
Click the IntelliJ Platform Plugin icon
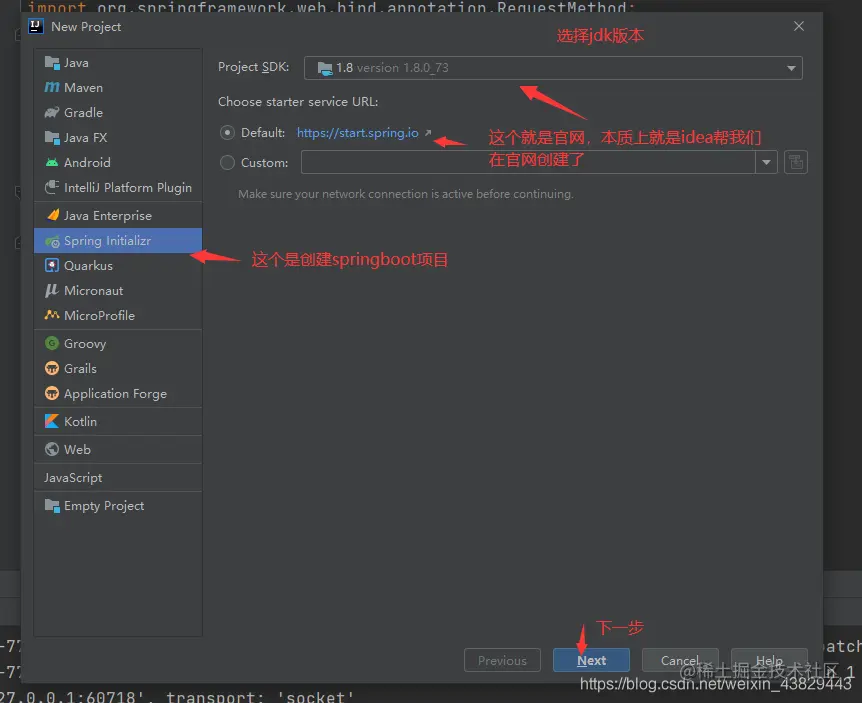pos(52,187)
